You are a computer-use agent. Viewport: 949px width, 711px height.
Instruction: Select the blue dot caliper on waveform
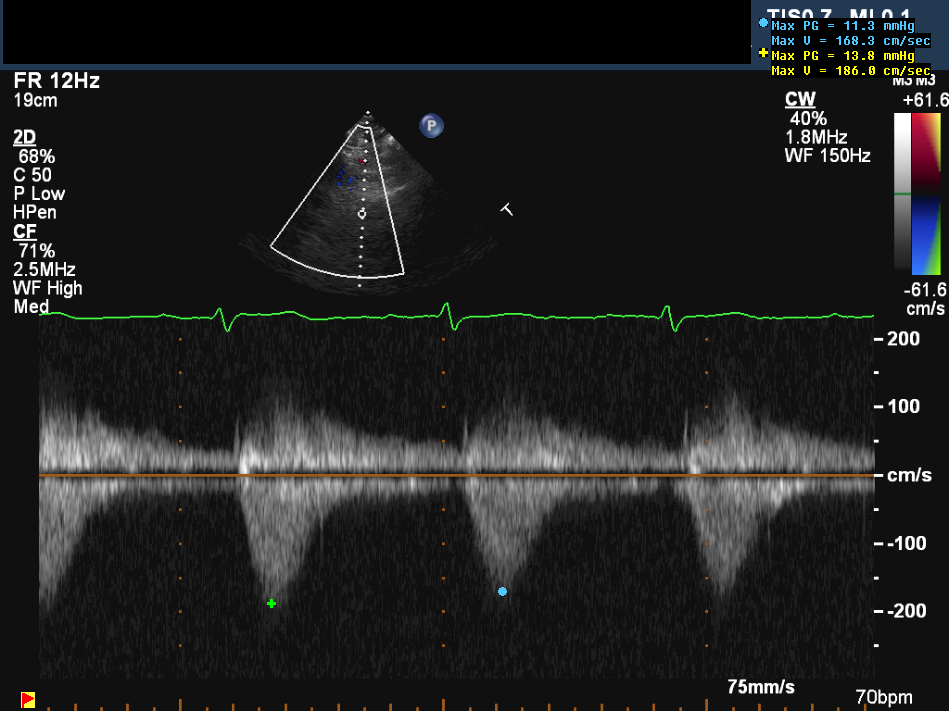[502, 592]
